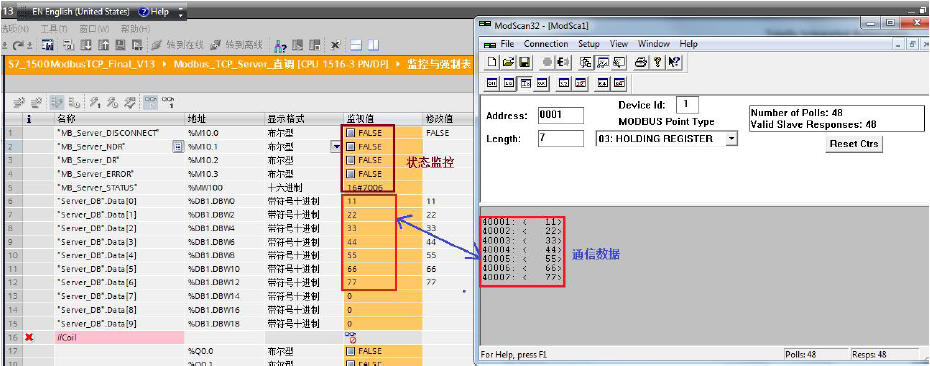The width and height of the screenshot is (930, 366).
Task: Click the small tag icon beside MB_Server_NDR name
Action: [x=177, y=147]
